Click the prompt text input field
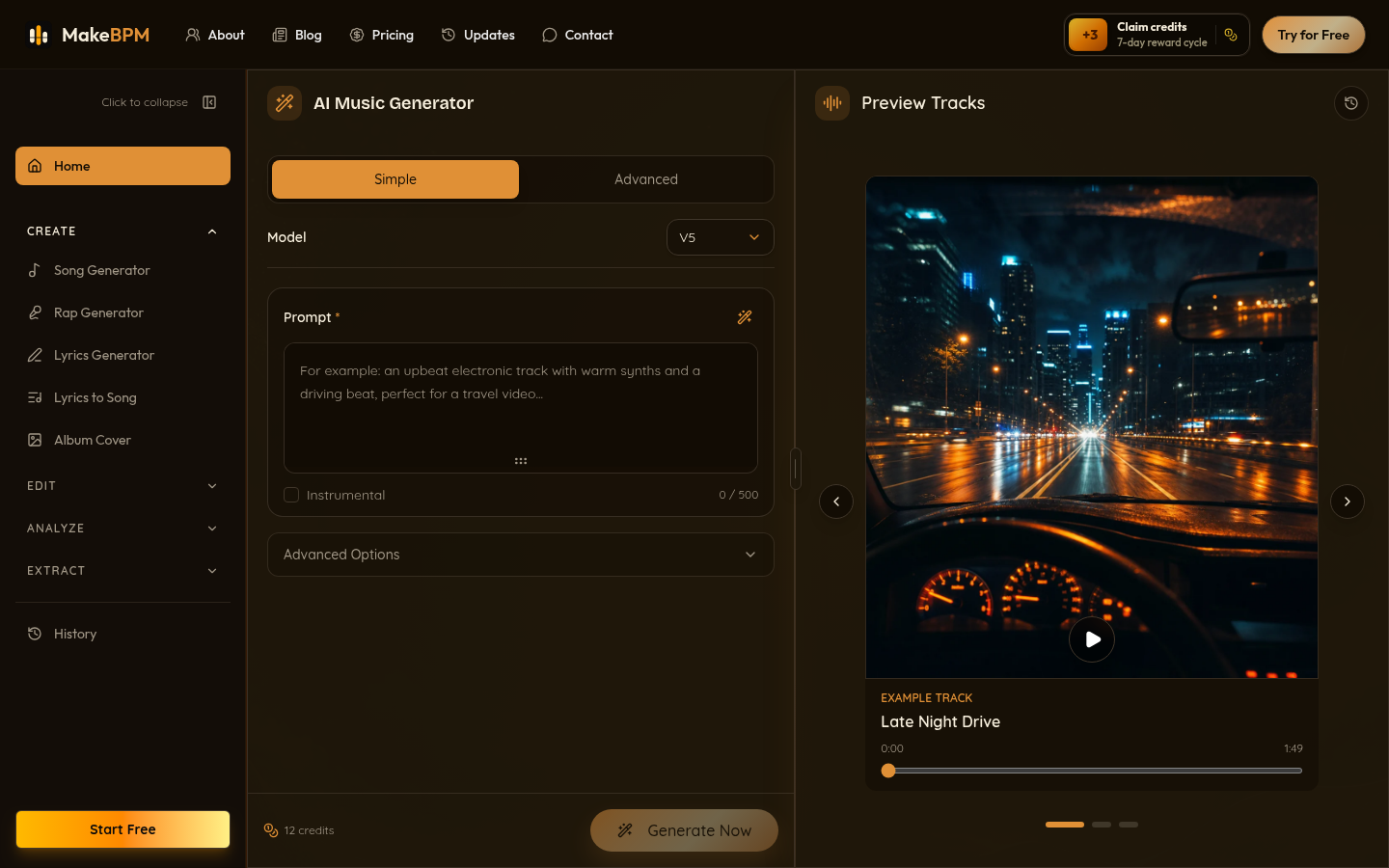1389x868 pixels. tap(521, 408)
